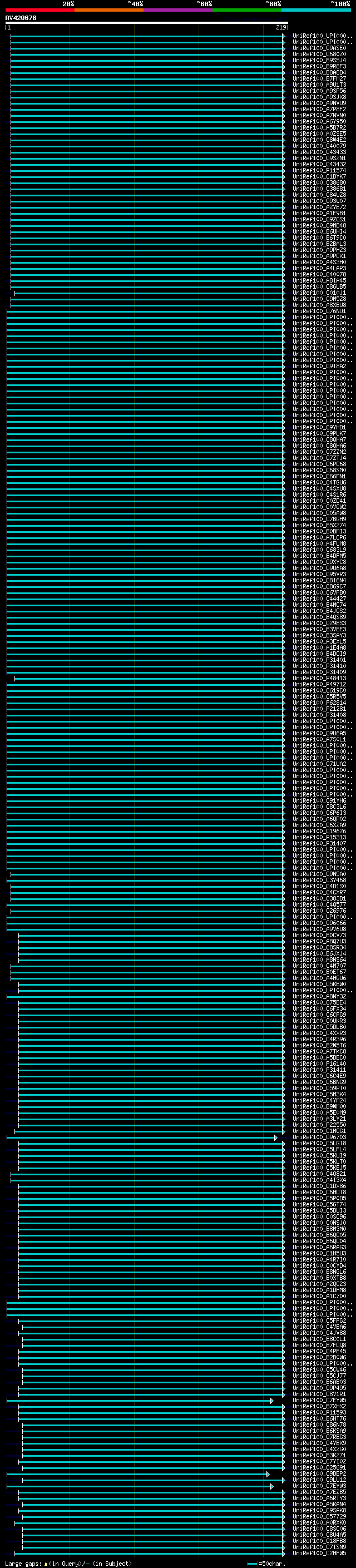The height and width of the screenshot is (1568, 356).
Task: Select UniRef100_Q76NU1 label
Action: coord(319,311)
